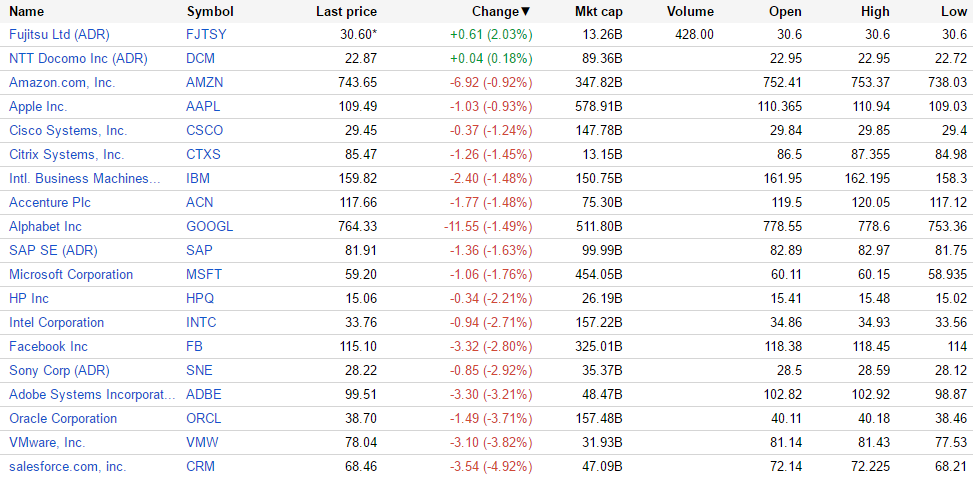Open the Amazon.com, Inc. stock page
The image size is (973, 478).
coord(62,82)
